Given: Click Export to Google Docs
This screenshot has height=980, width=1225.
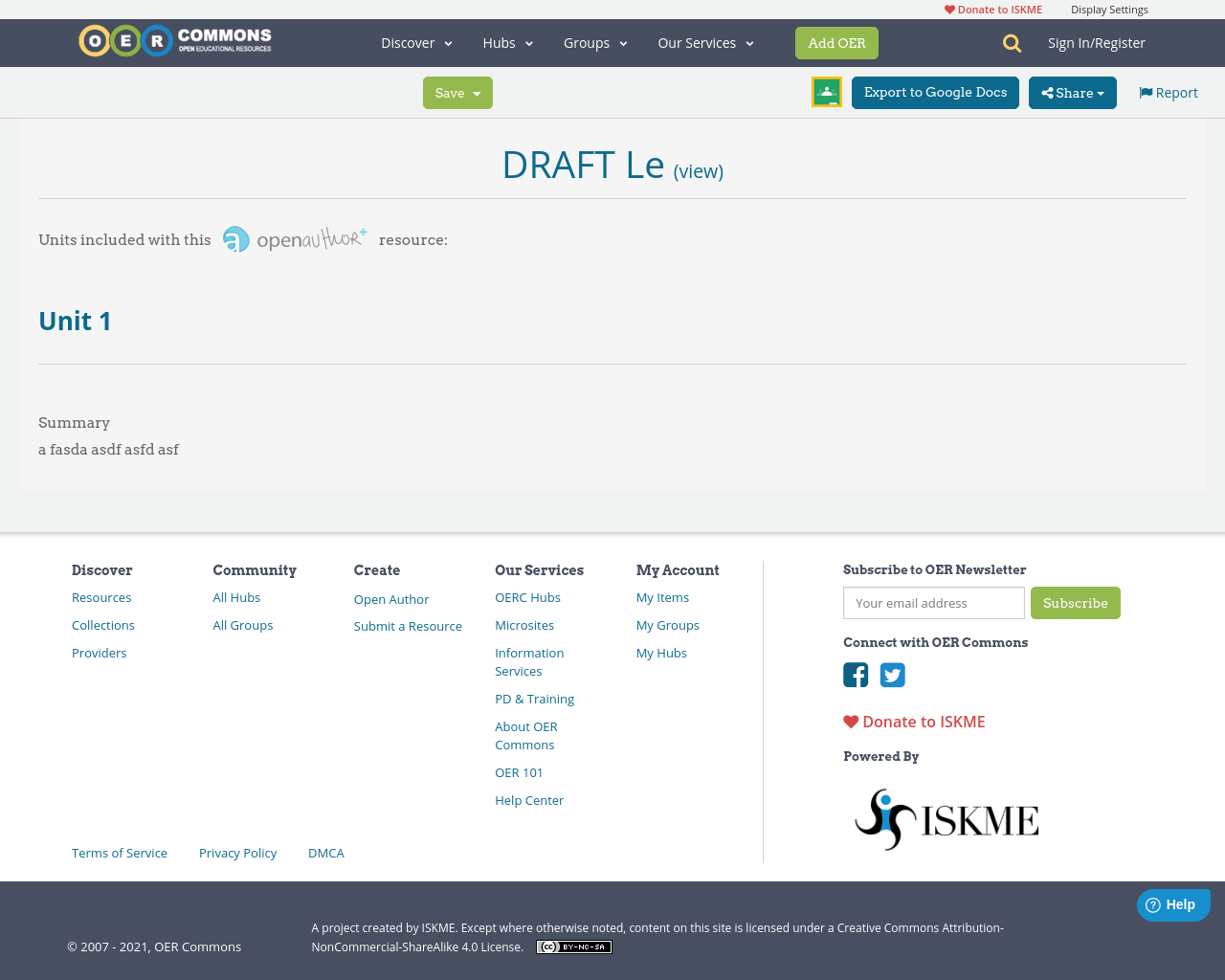Looking at the screenshot, I should [935, 92].
